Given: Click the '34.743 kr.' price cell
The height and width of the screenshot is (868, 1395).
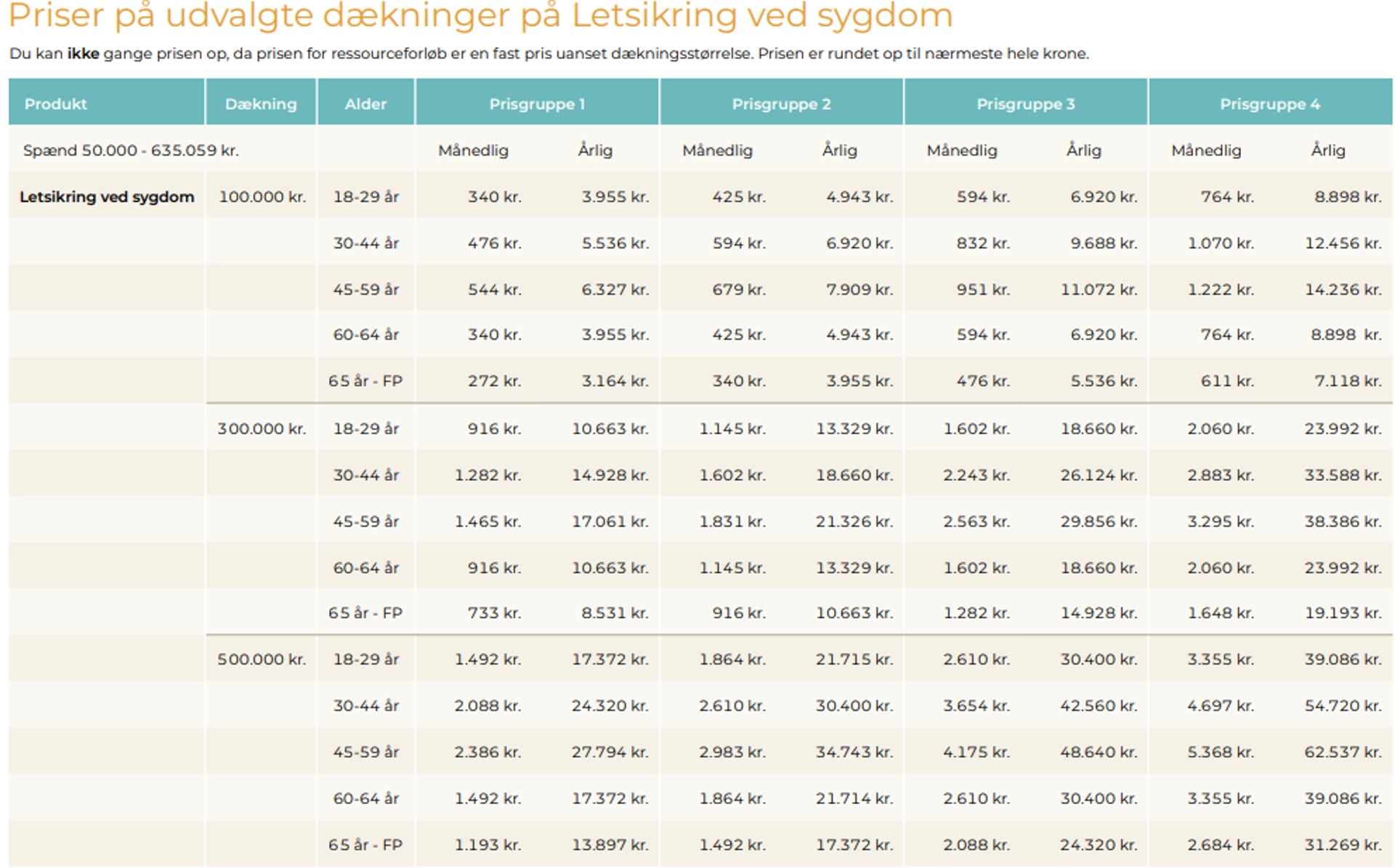Looking at the screenshot, I should pyautogui.click(x=854, y=752).
